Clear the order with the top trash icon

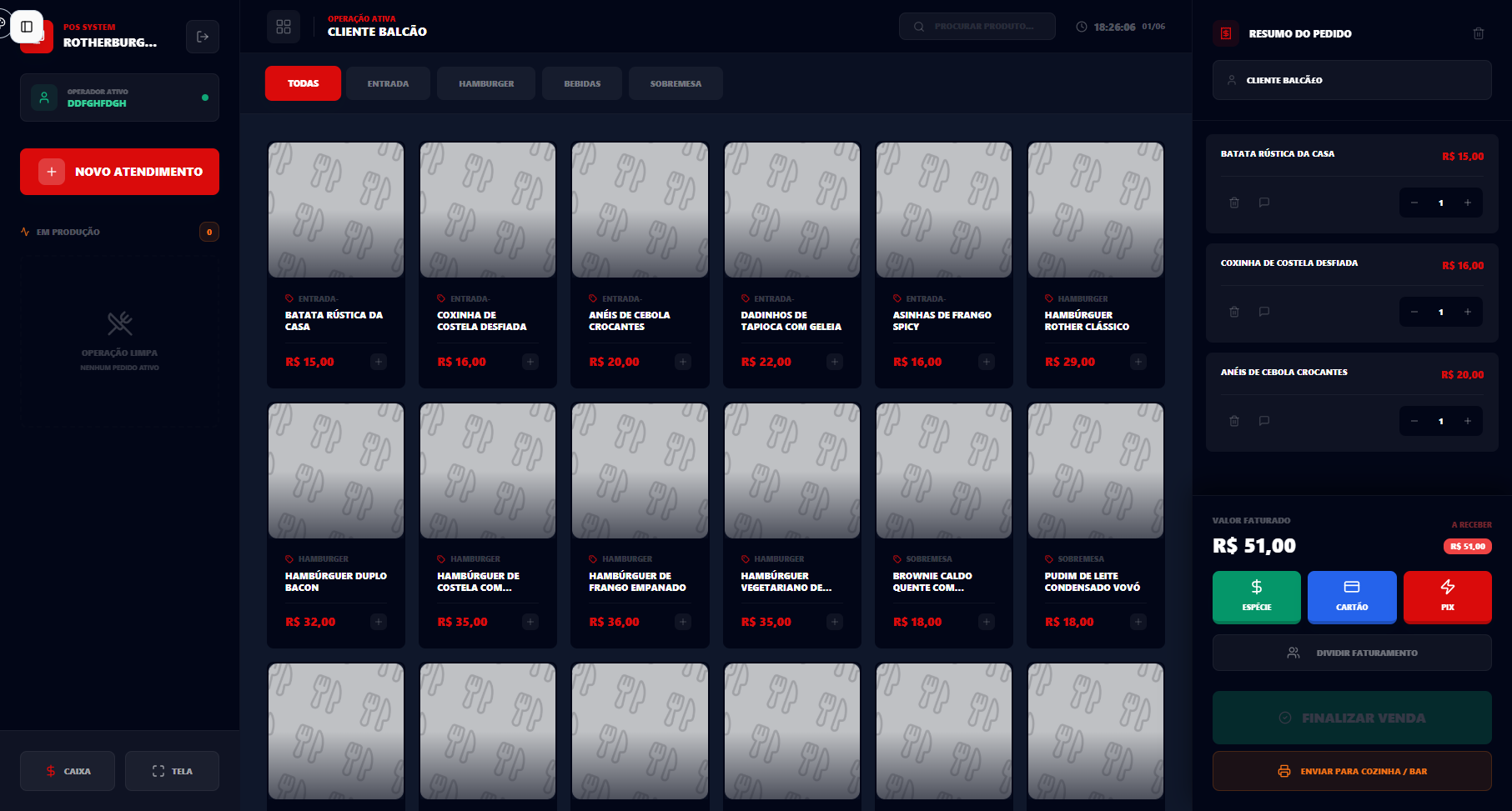[x=1479, y=33]
